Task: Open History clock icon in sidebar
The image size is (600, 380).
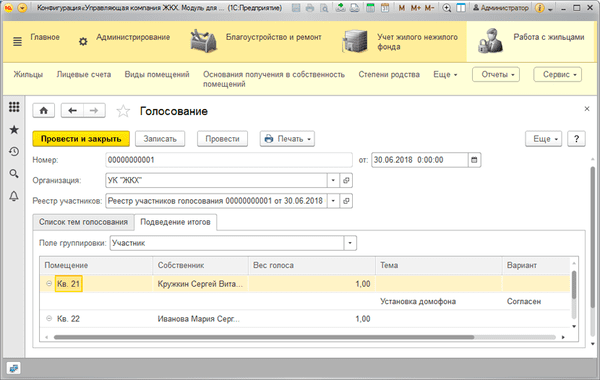Action: tap(14, 152)
